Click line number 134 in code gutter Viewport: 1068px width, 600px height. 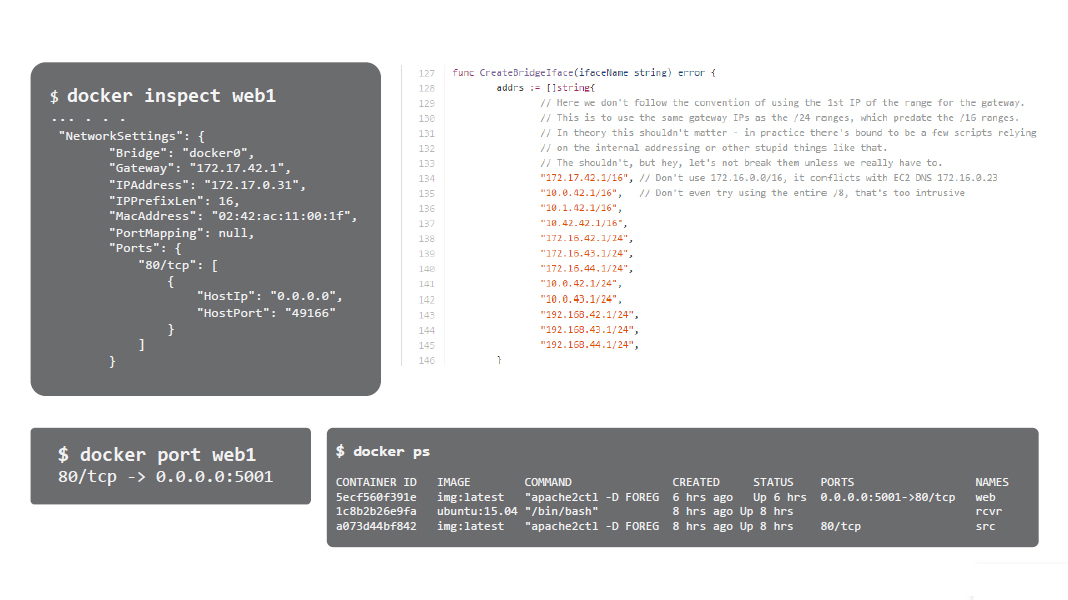(427, 178)
